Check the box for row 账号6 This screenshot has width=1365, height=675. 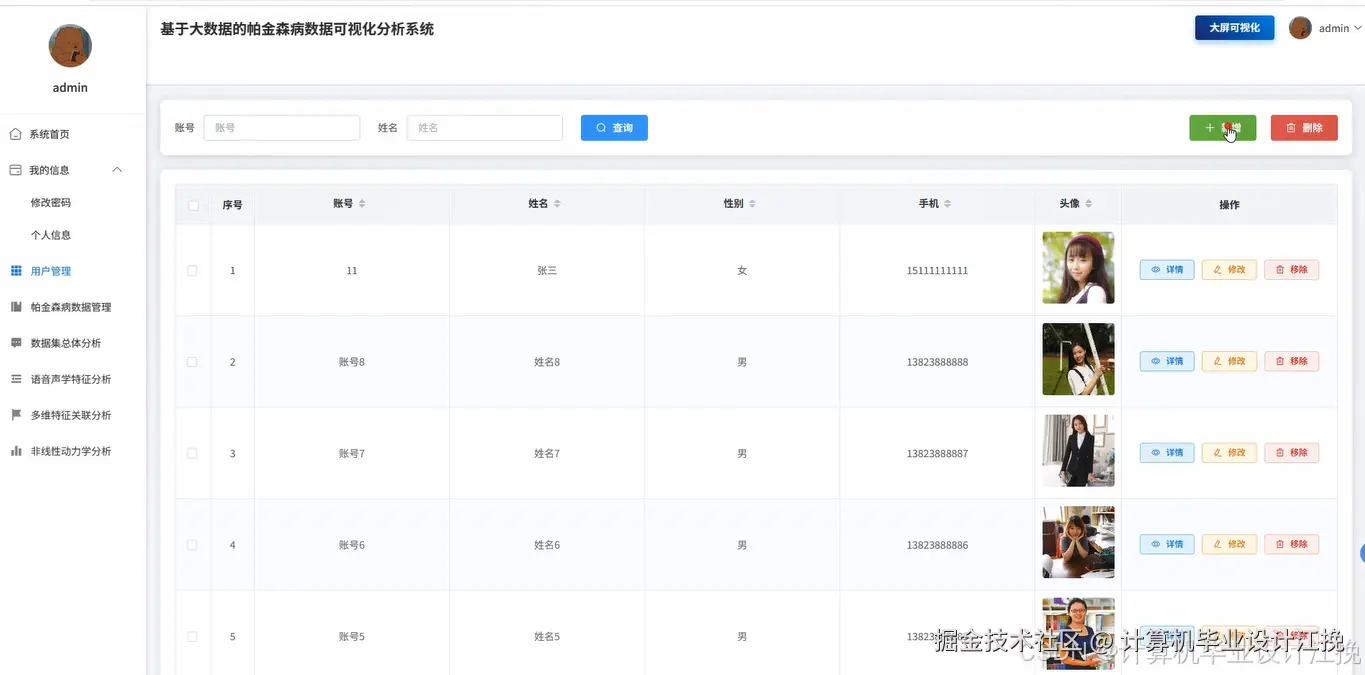[192, 545]
